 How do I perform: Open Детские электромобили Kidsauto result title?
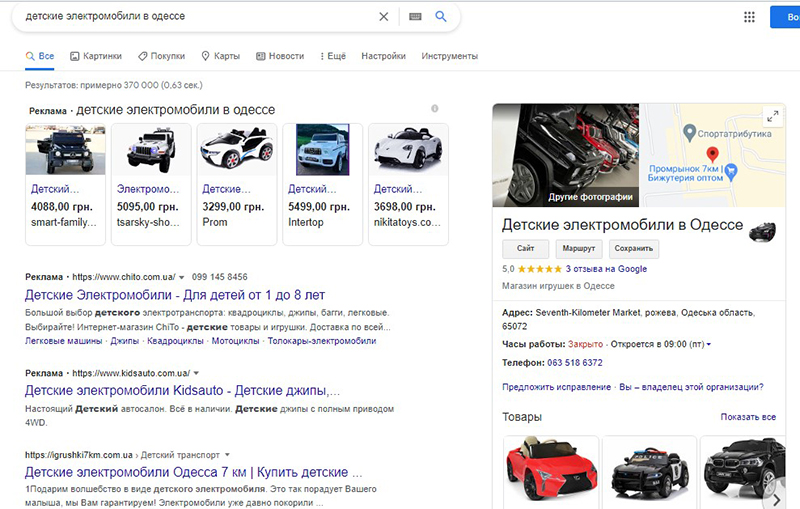[182, 391]
